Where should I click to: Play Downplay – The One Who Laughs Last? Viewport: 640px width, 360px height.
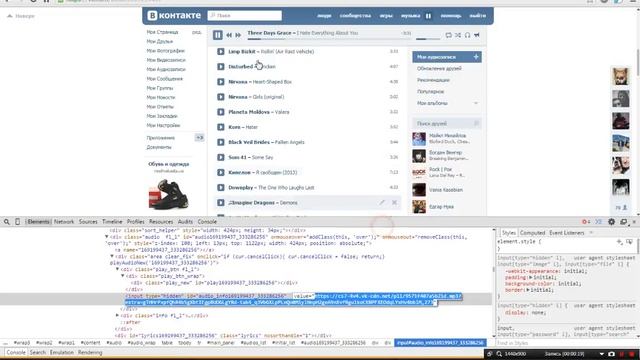coord(221,187)
